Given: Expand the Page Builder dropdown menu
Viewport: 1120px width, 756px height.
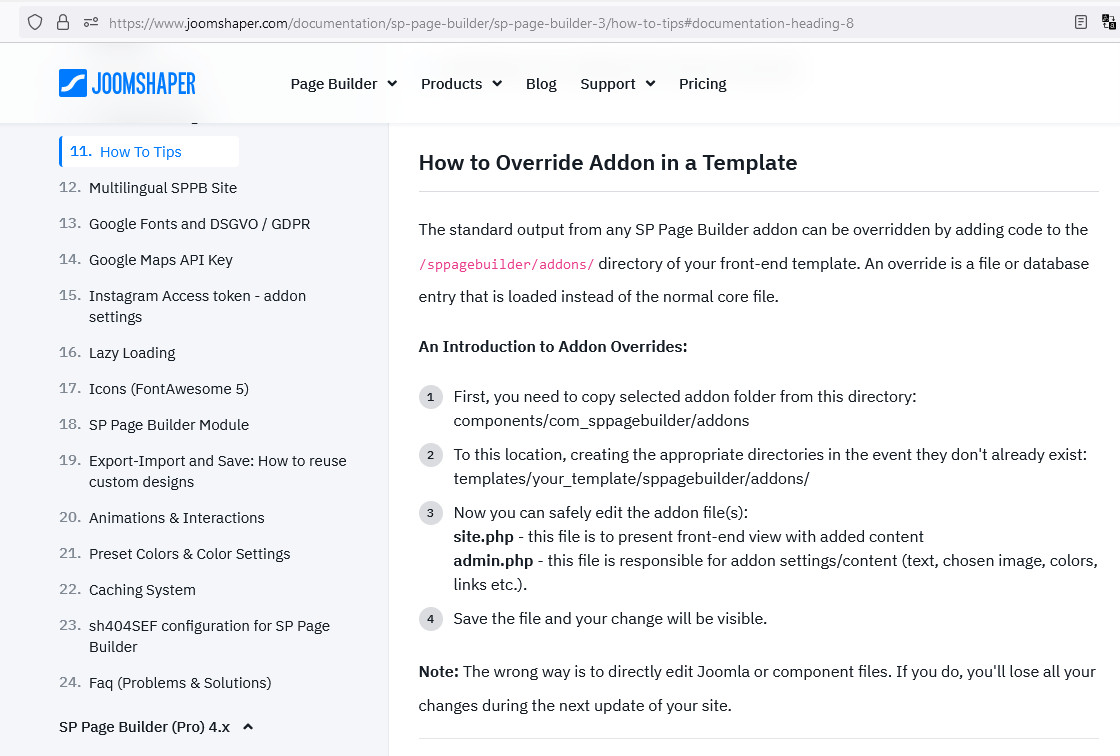Looking at the screenshot, I should click(x=343, y=84).
